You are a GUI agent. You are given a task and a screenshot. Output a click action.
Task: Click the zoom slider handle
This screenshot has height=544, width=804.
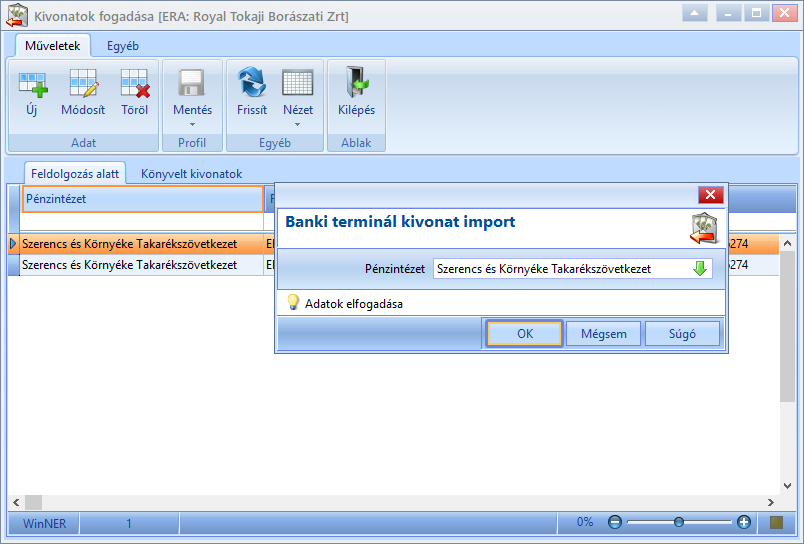(679, 522)
